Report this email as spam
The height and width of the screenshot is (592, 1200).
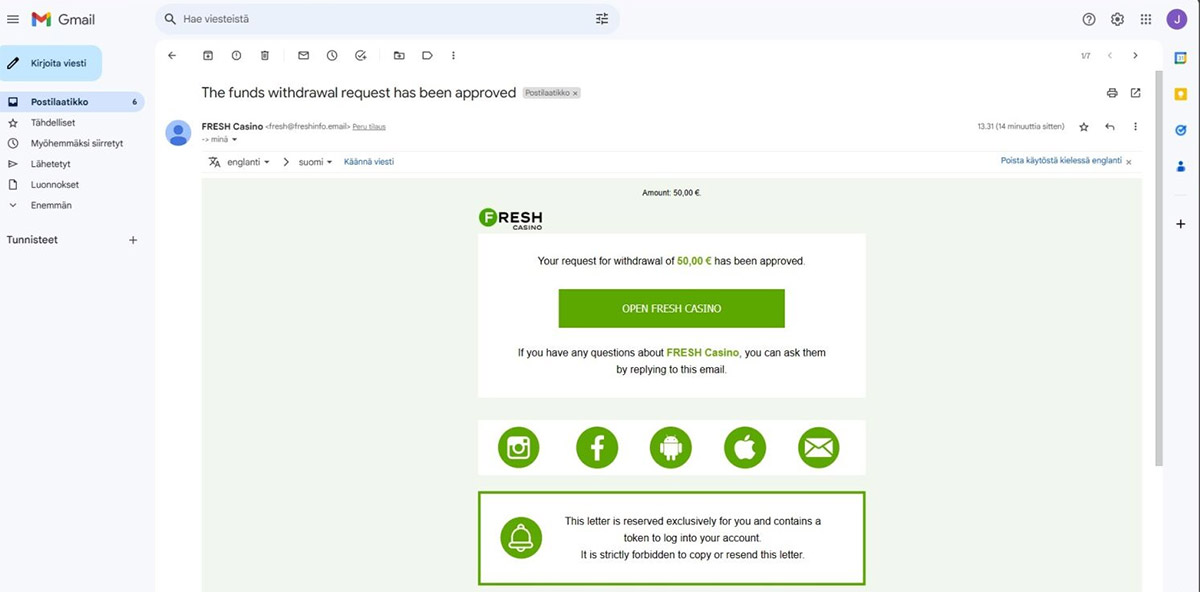(236, 56)
